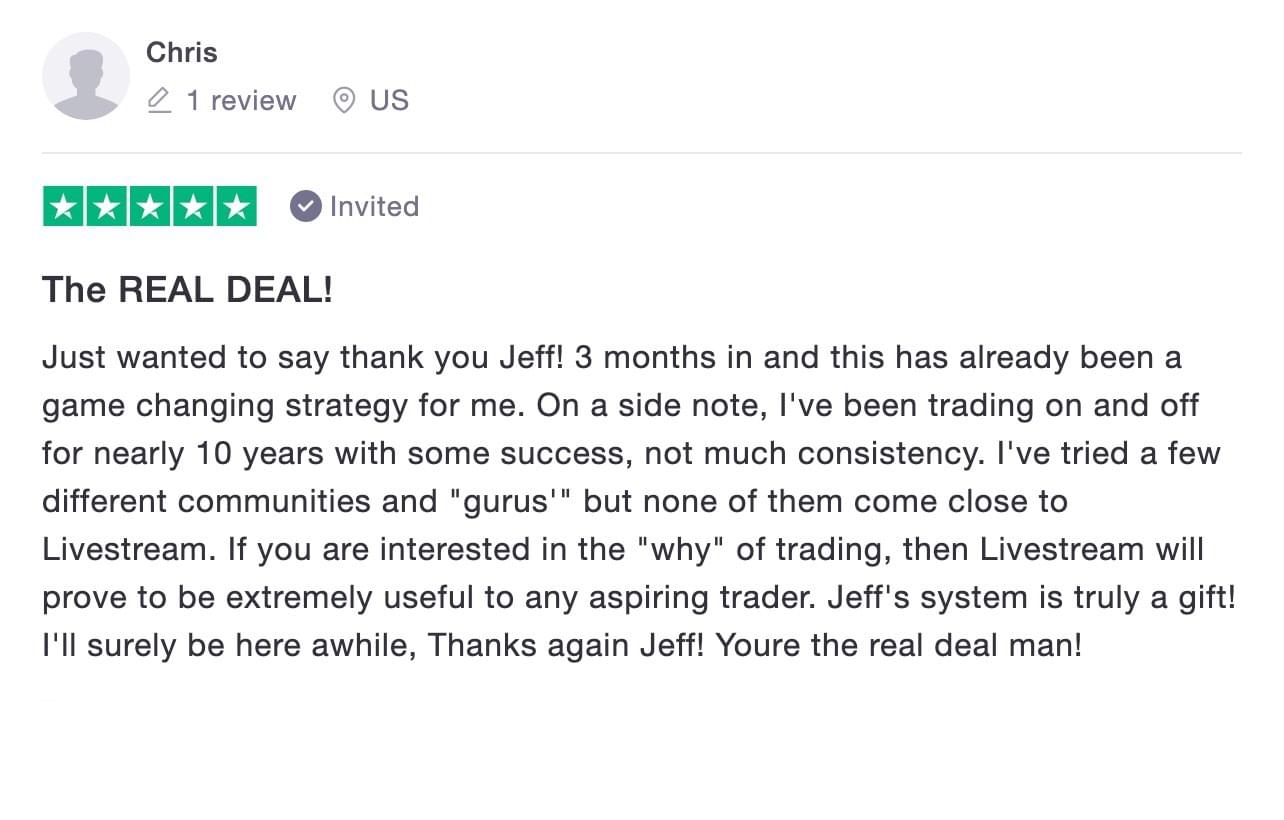Click the location pin icon

click(344, 100)
